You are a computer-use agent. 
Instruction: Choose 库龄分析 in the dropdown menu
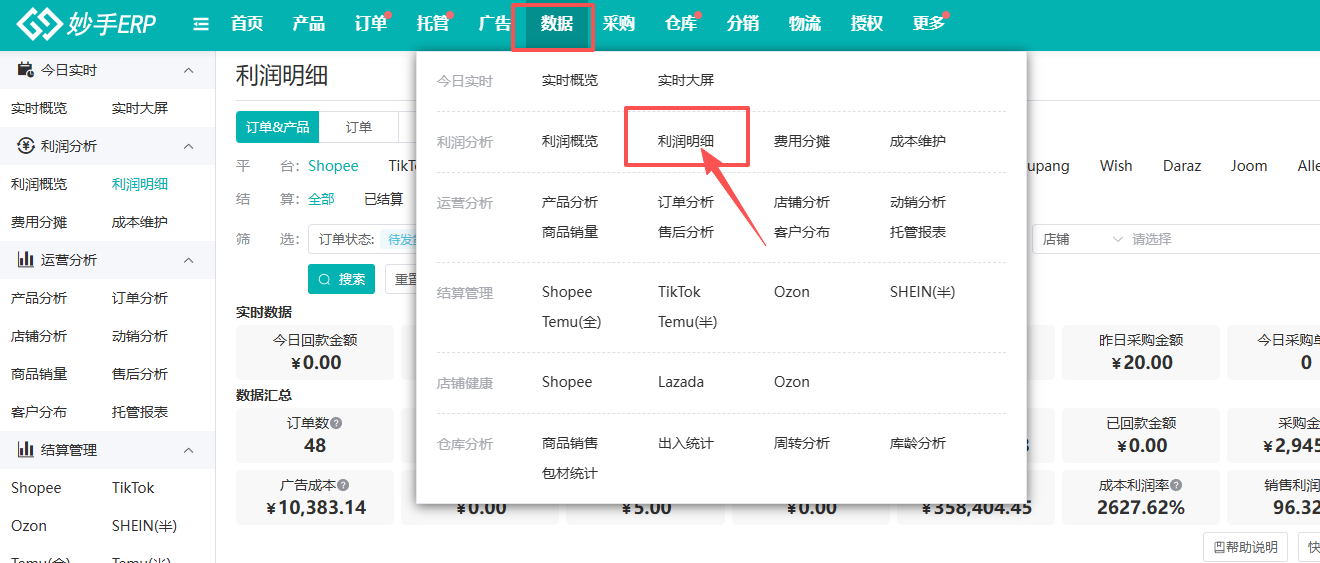[x=918, y=443]
